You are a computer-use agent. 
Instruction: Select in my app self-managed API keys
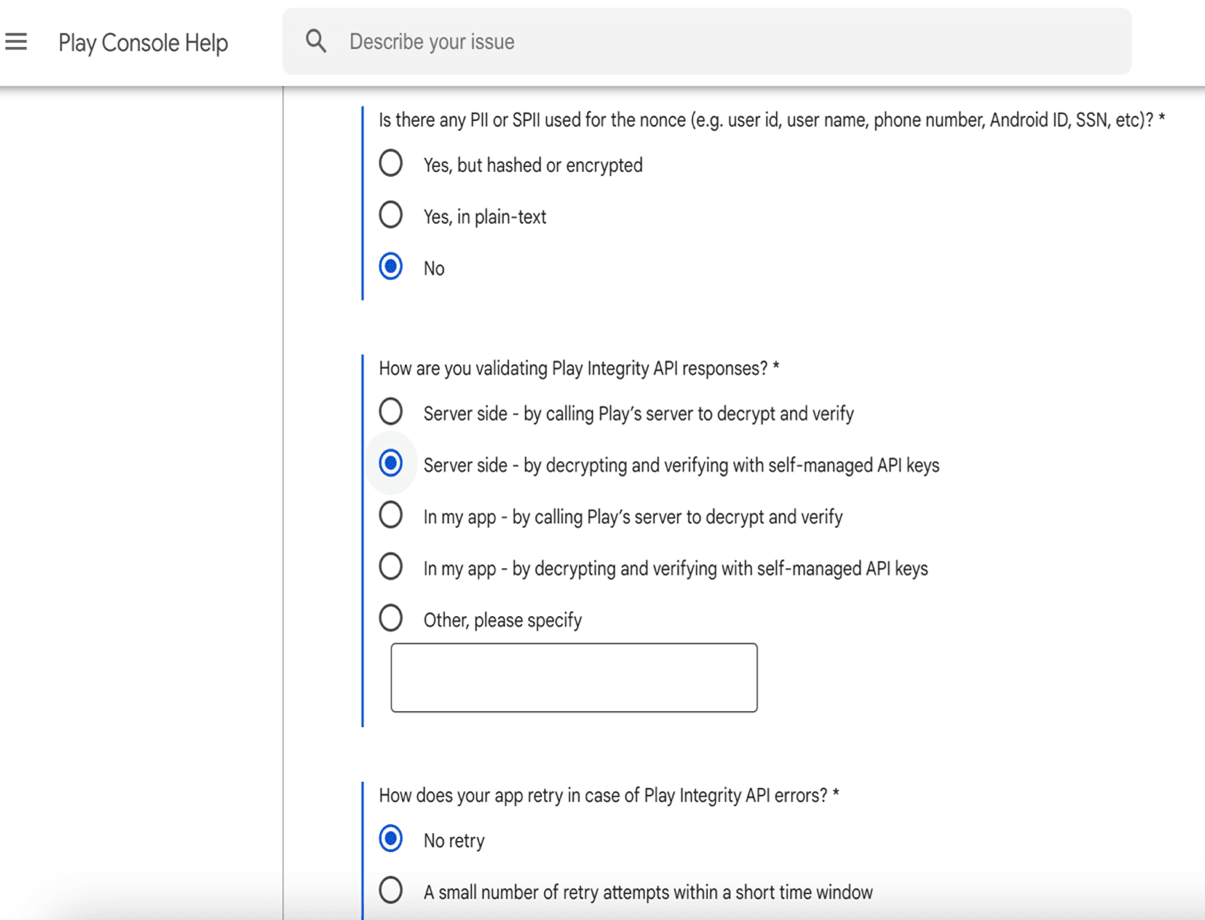point(391,567)
